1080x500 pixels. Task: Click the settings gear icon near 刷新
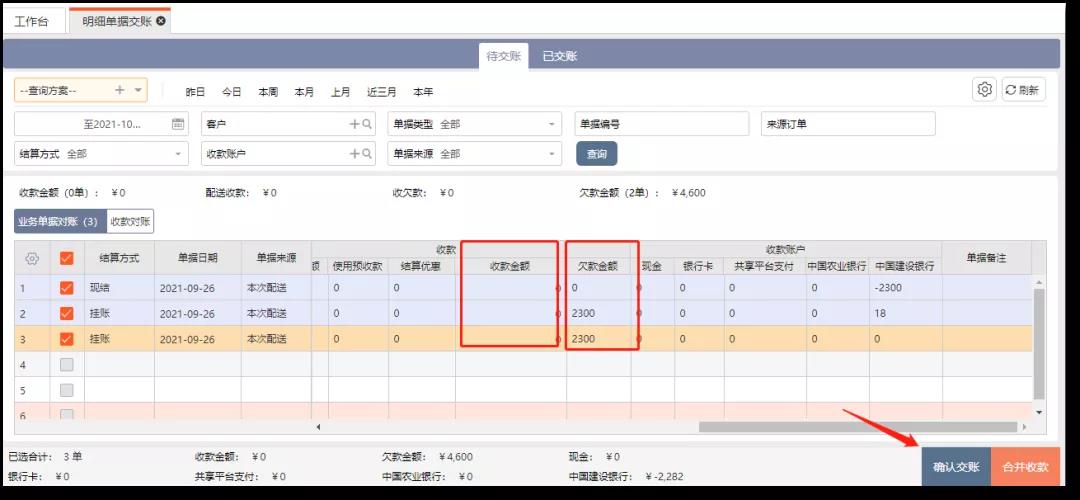(984, 90)
